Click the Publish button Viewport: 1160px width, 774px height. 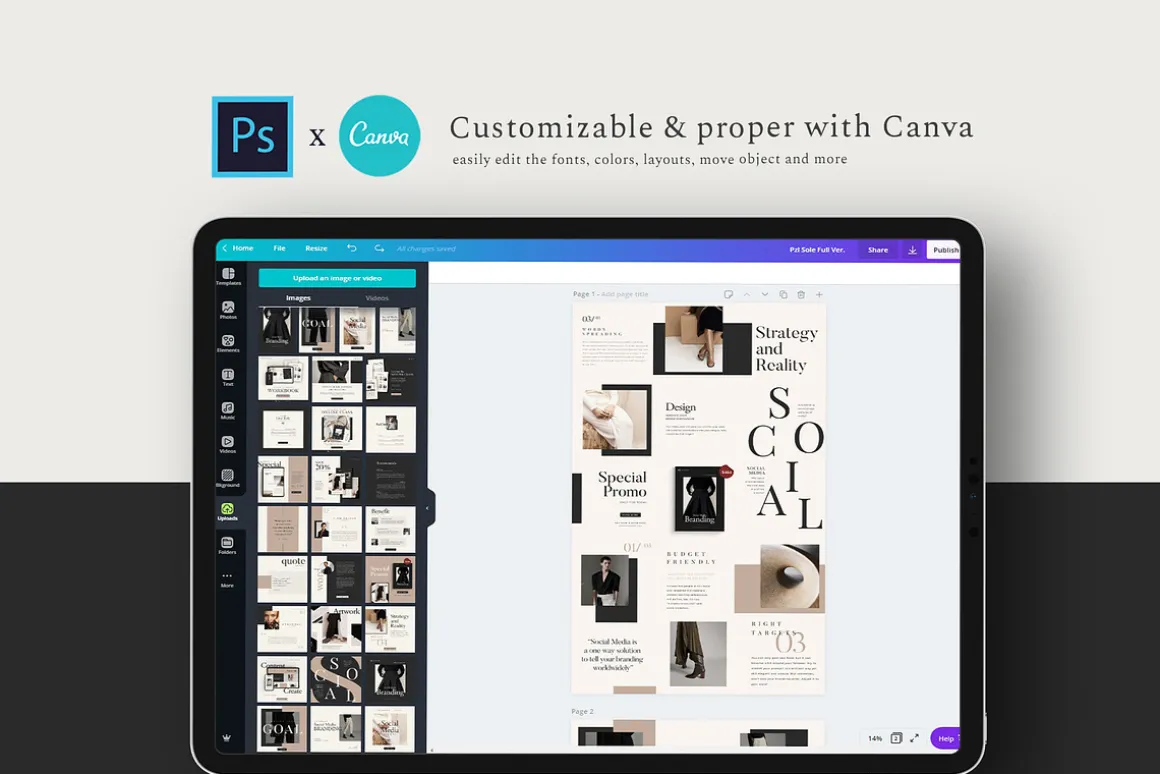pyautogui.click(x=944, y=250)
